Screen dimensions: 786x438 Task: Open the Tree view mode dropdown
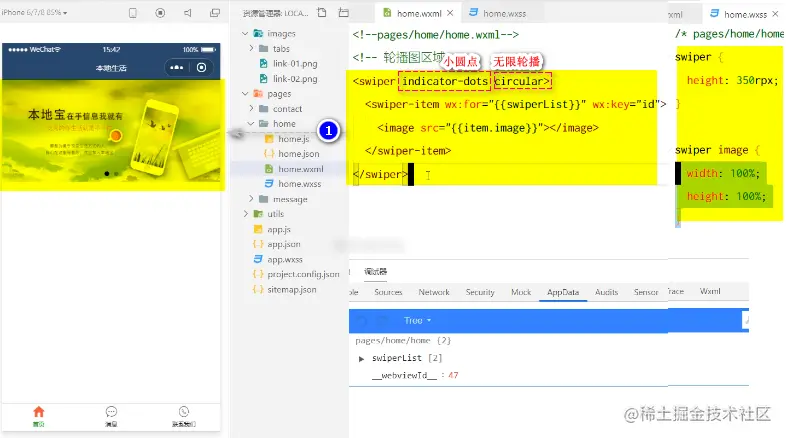(x=418, y=320)
